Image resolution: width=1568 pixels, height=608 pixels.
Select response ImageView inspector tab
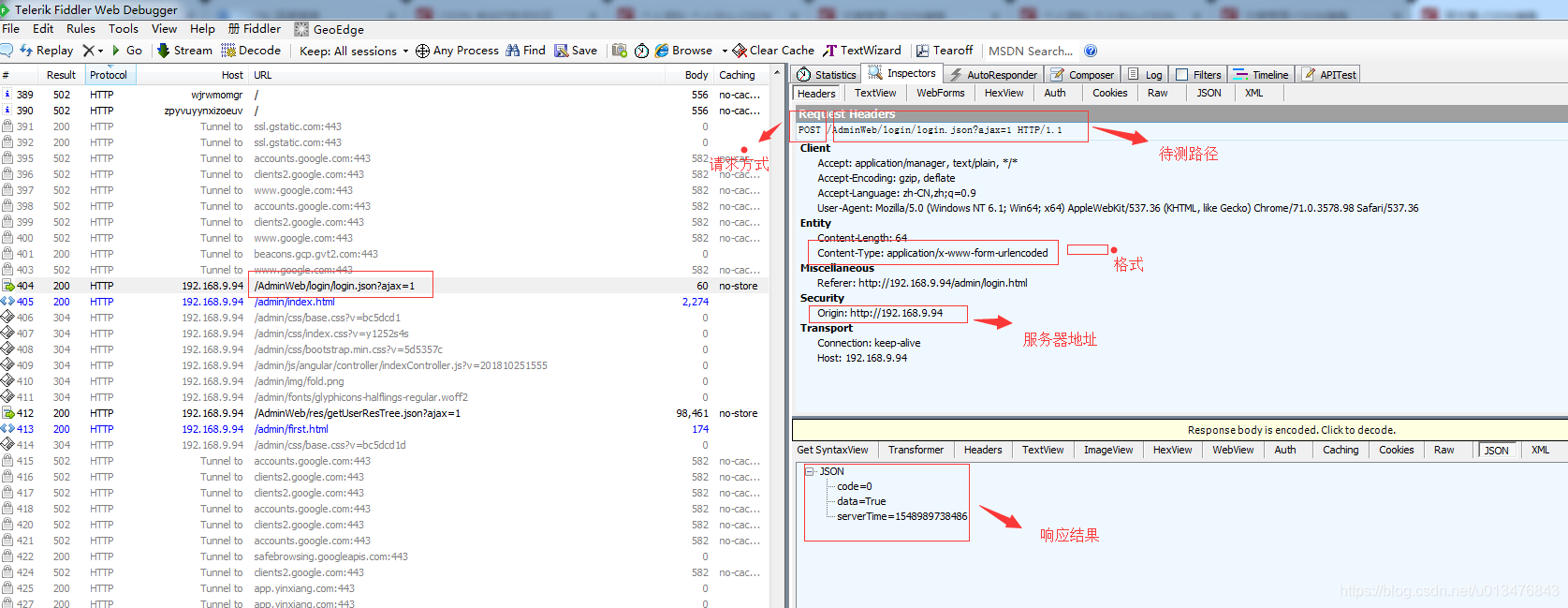tap(1108, 451)
